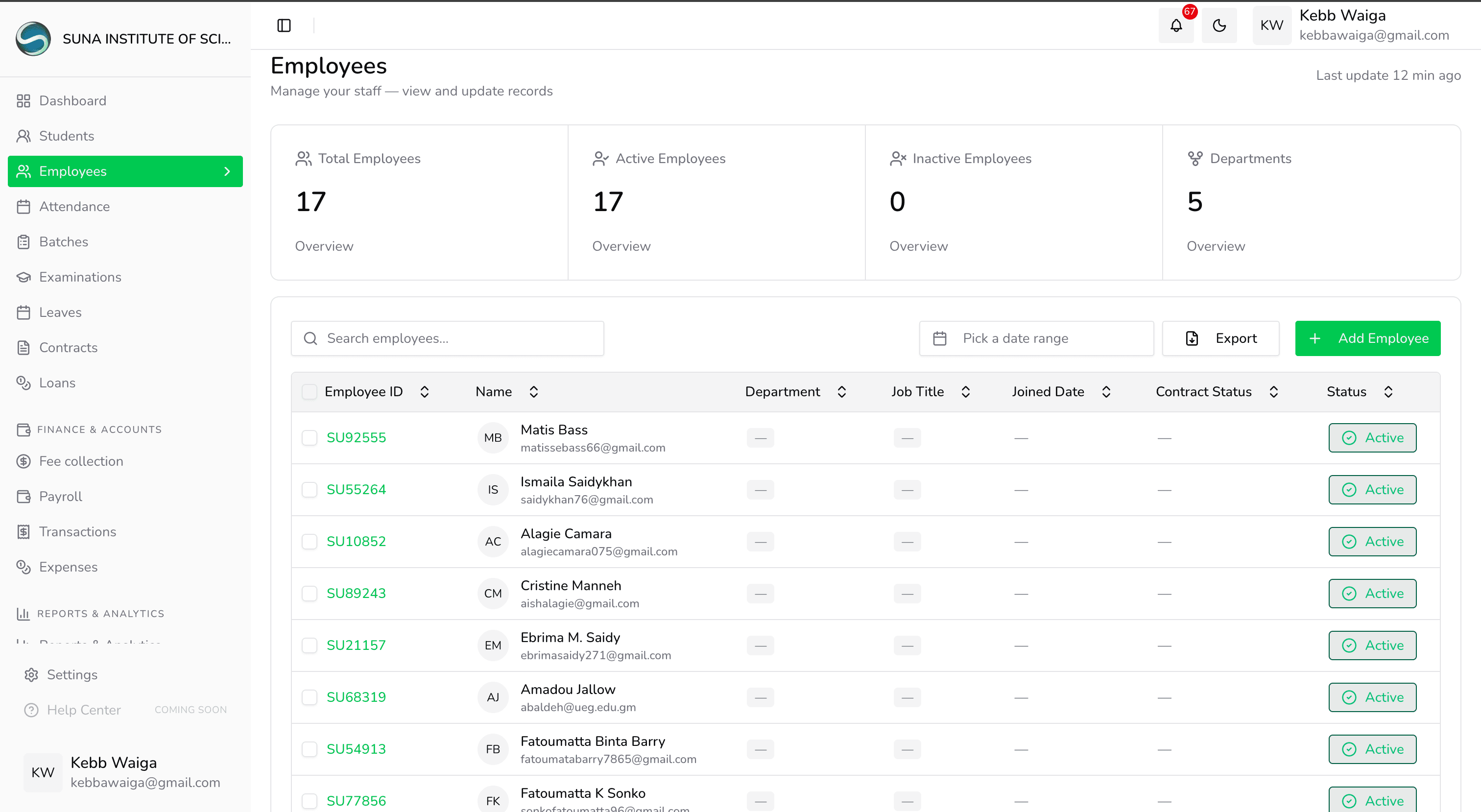Open the Attendance menu item

74,207
